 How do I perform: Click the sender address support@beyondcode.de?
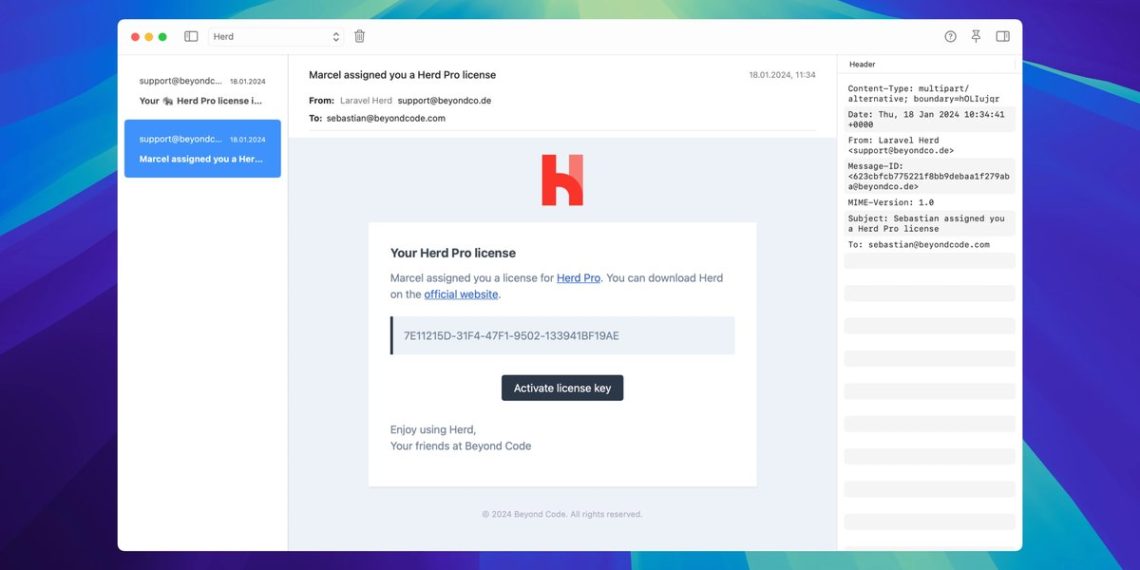(444, 101)
